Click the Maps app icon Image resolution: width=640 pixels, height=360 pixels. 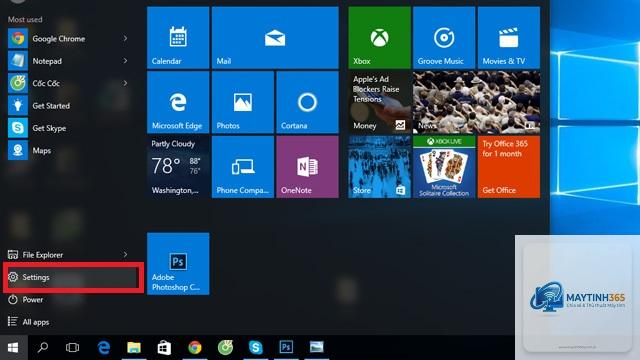point(18,151)
